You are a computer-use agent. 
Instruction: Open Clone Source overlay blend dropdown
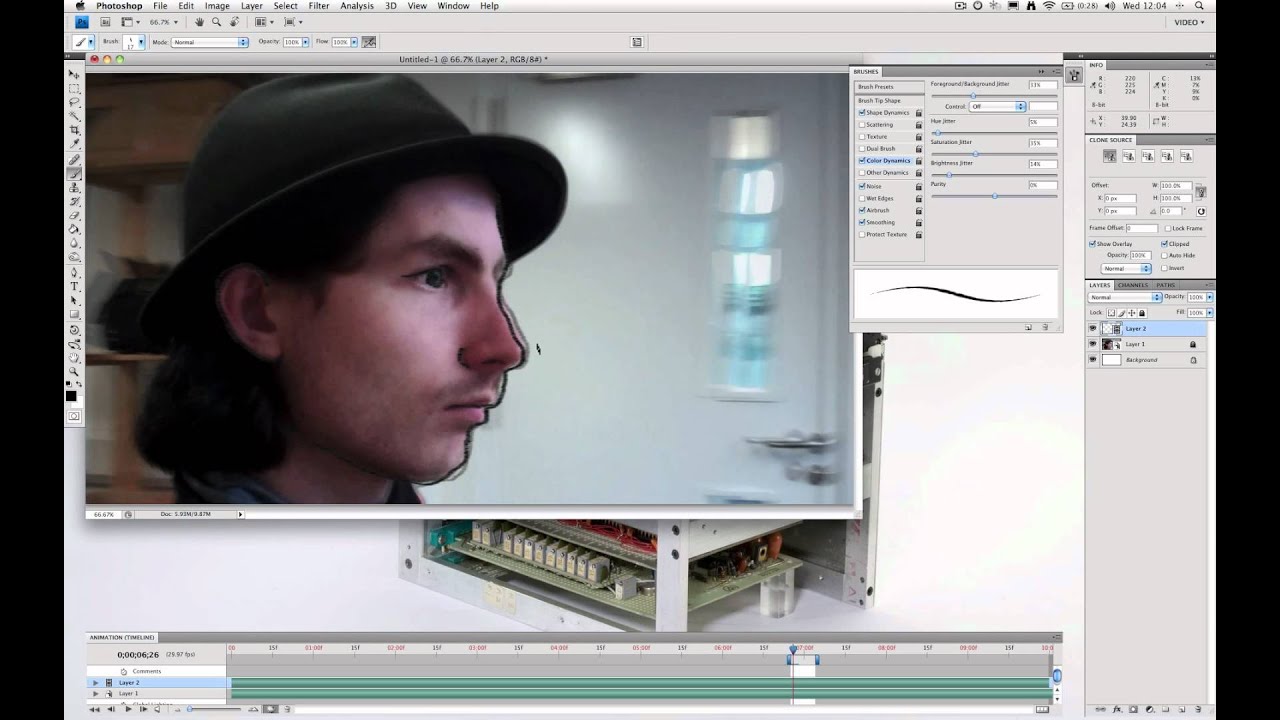click(1126, 268)
